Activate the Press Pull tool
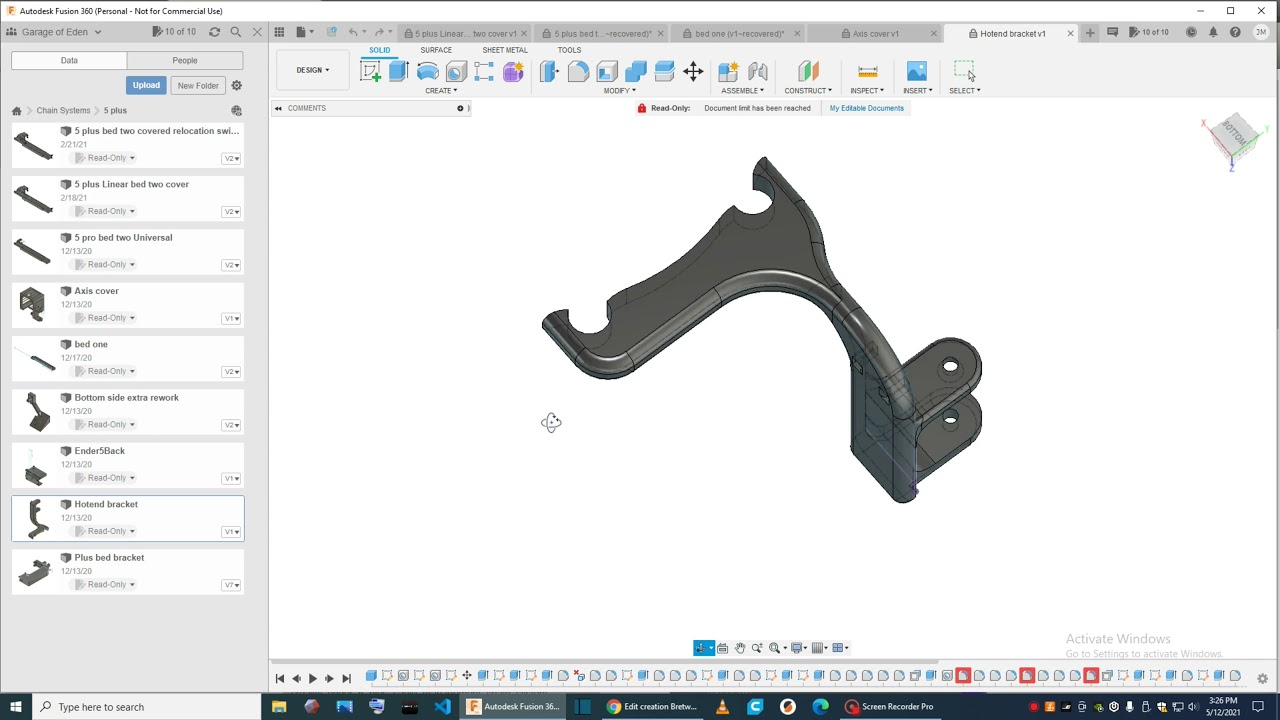1280x720 pixels. click(x=549, y=71)
